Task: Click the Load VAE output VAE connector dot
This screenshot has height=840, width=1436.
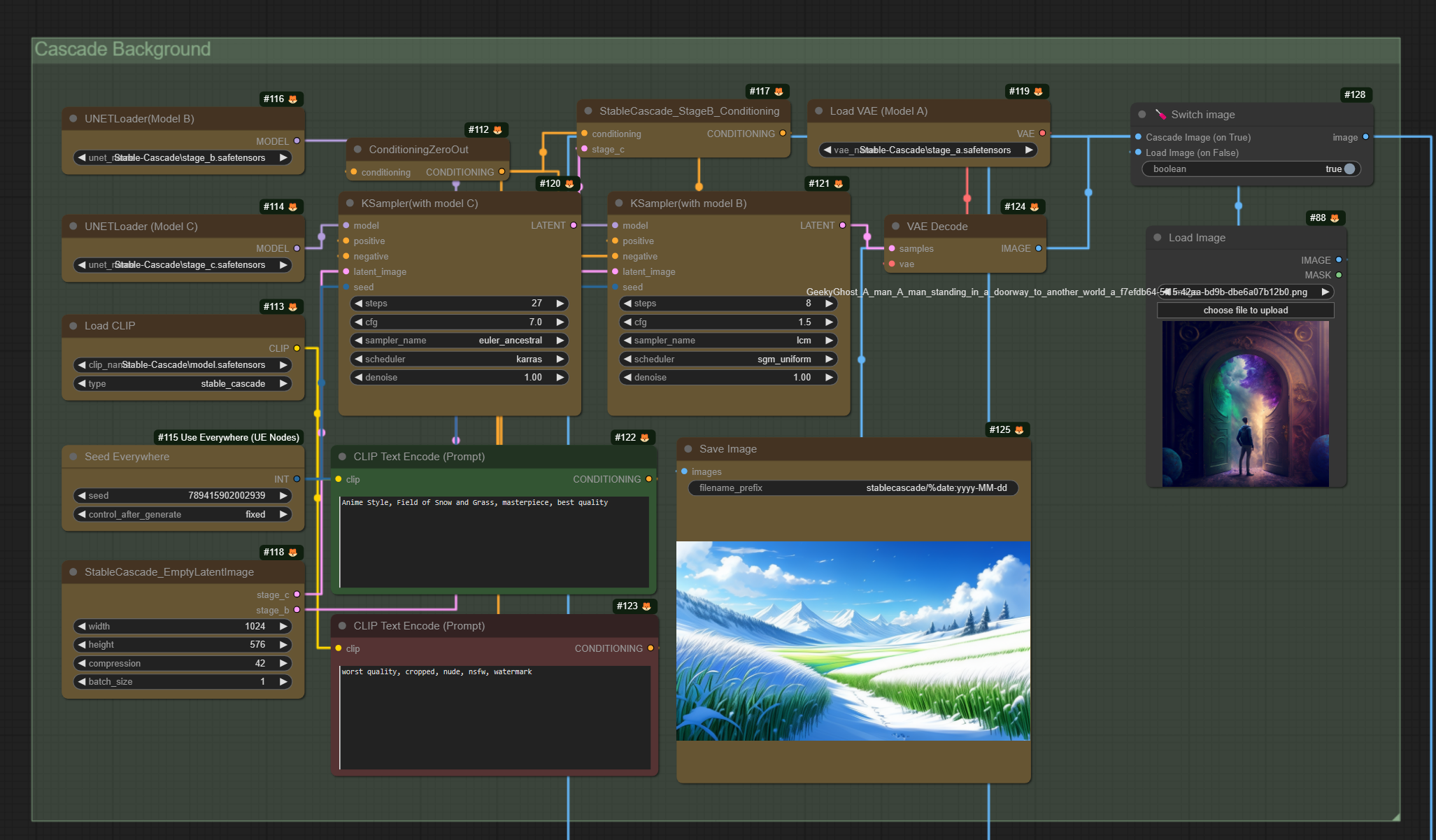Action: click(1042, 134)
